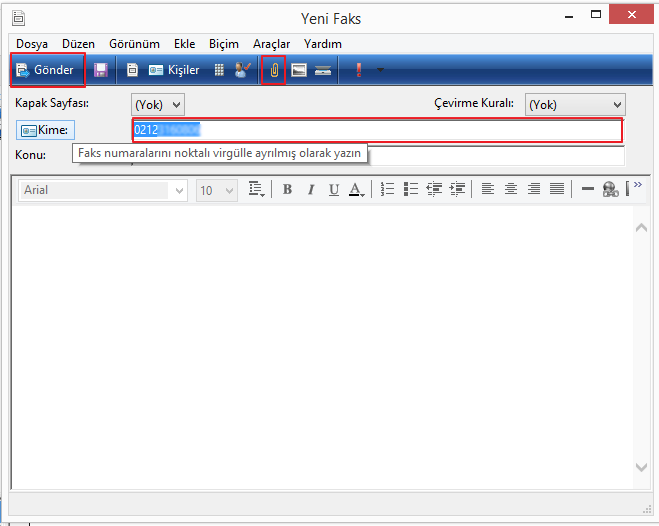Click the decrease indent icon

[434, 189]
